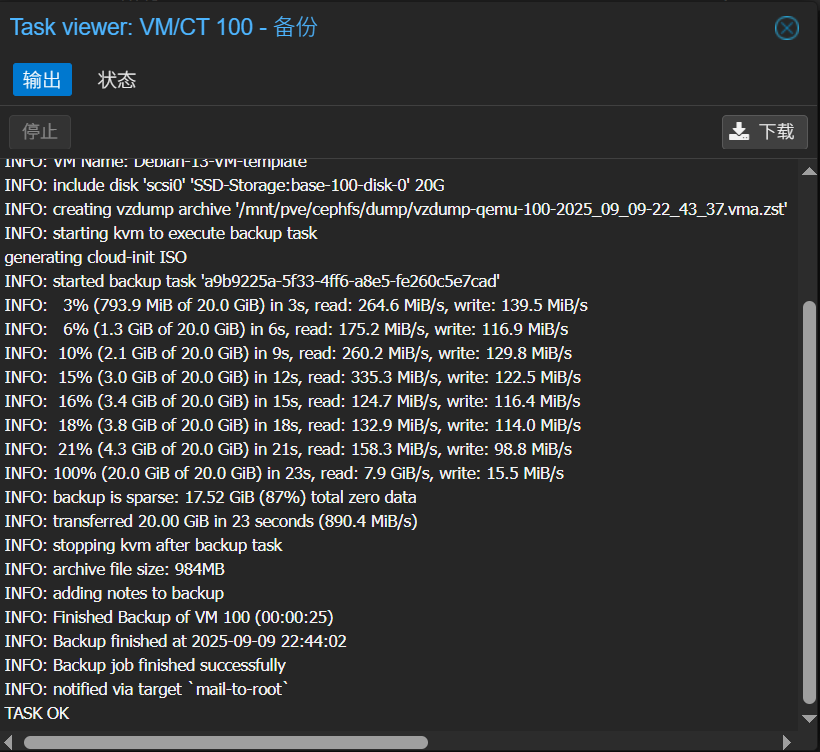Click the 下载 button label

point(776,132)
